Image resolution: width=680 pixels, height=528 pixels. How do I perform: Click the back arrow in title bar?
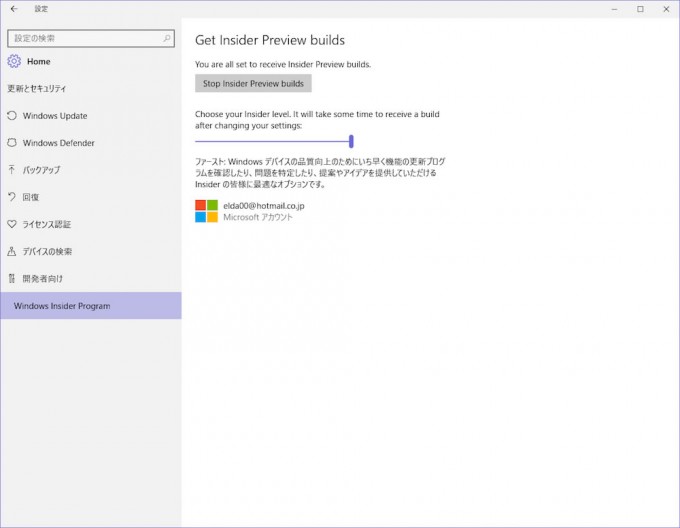[14, 9]
